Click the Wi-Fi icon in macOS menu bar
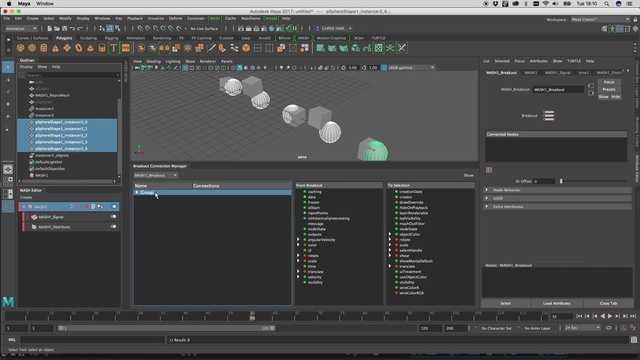 [545, 4]
